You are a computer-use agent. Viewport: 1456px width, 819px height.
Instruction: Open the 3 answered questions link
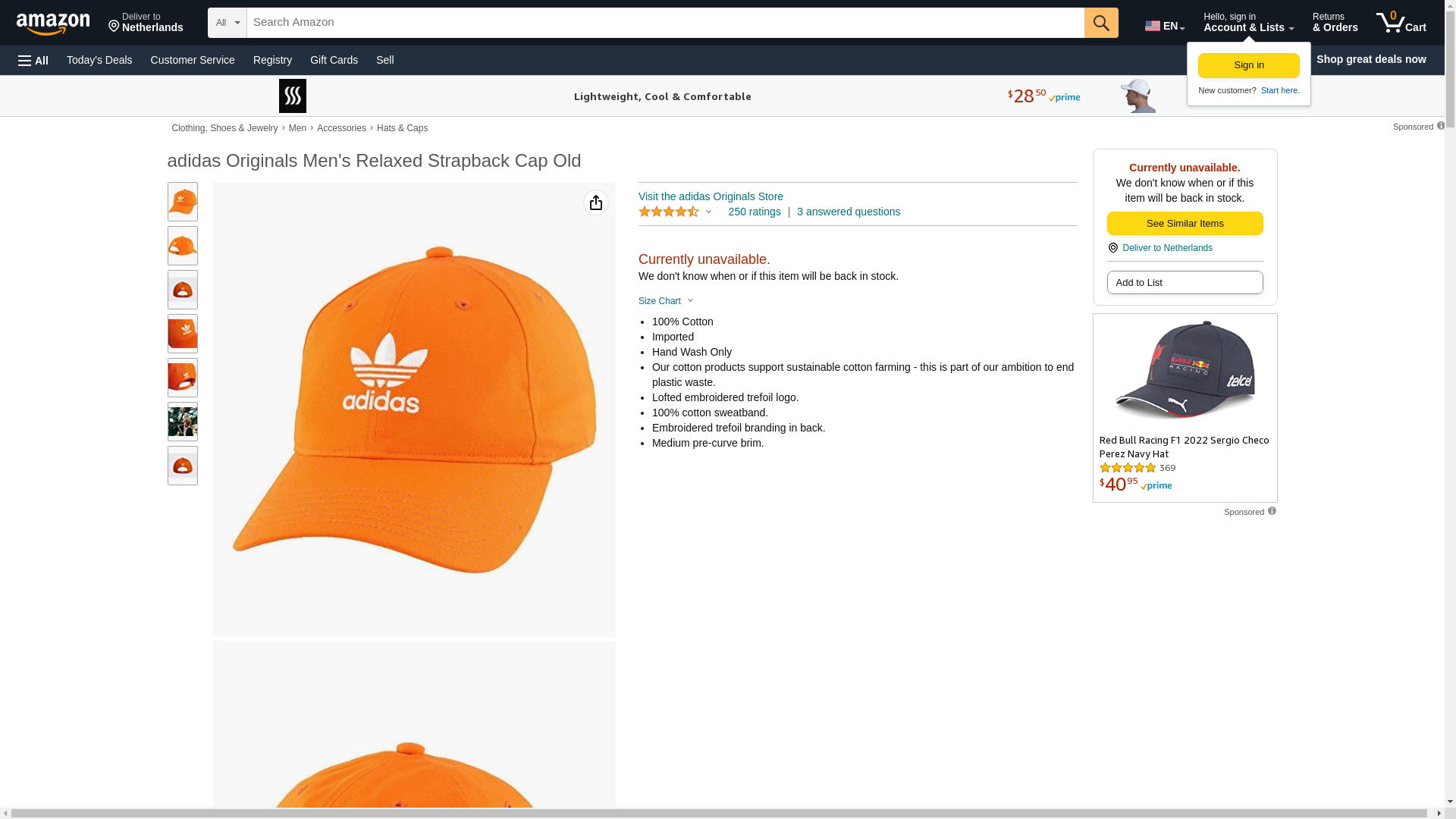848,212
